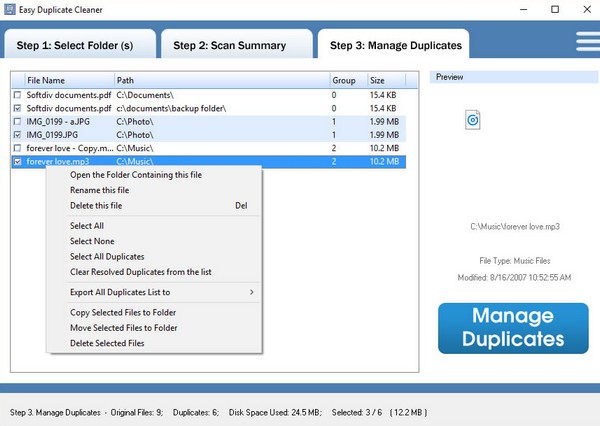This screenshot has width=600, height=426.
Task: Click the Easy Duplicate Cleaner app icon
Action: [10, 10]
